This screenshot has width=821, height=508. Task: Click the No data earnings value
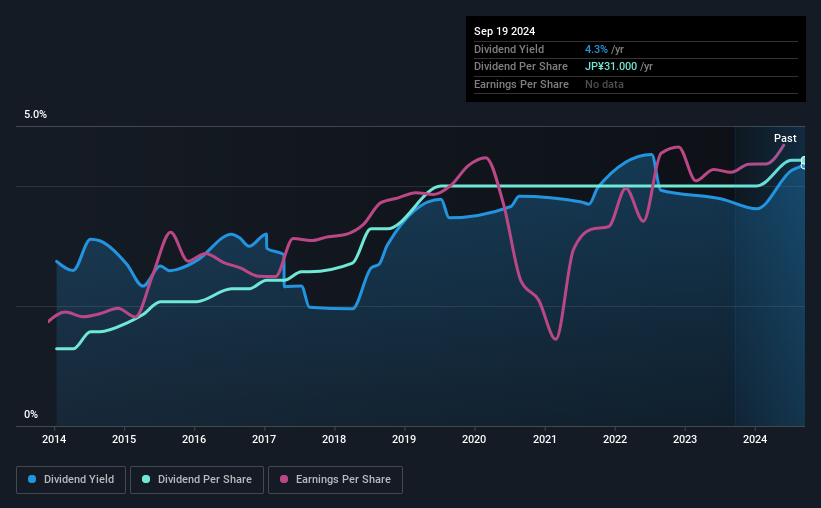click(x=604, y=84)
